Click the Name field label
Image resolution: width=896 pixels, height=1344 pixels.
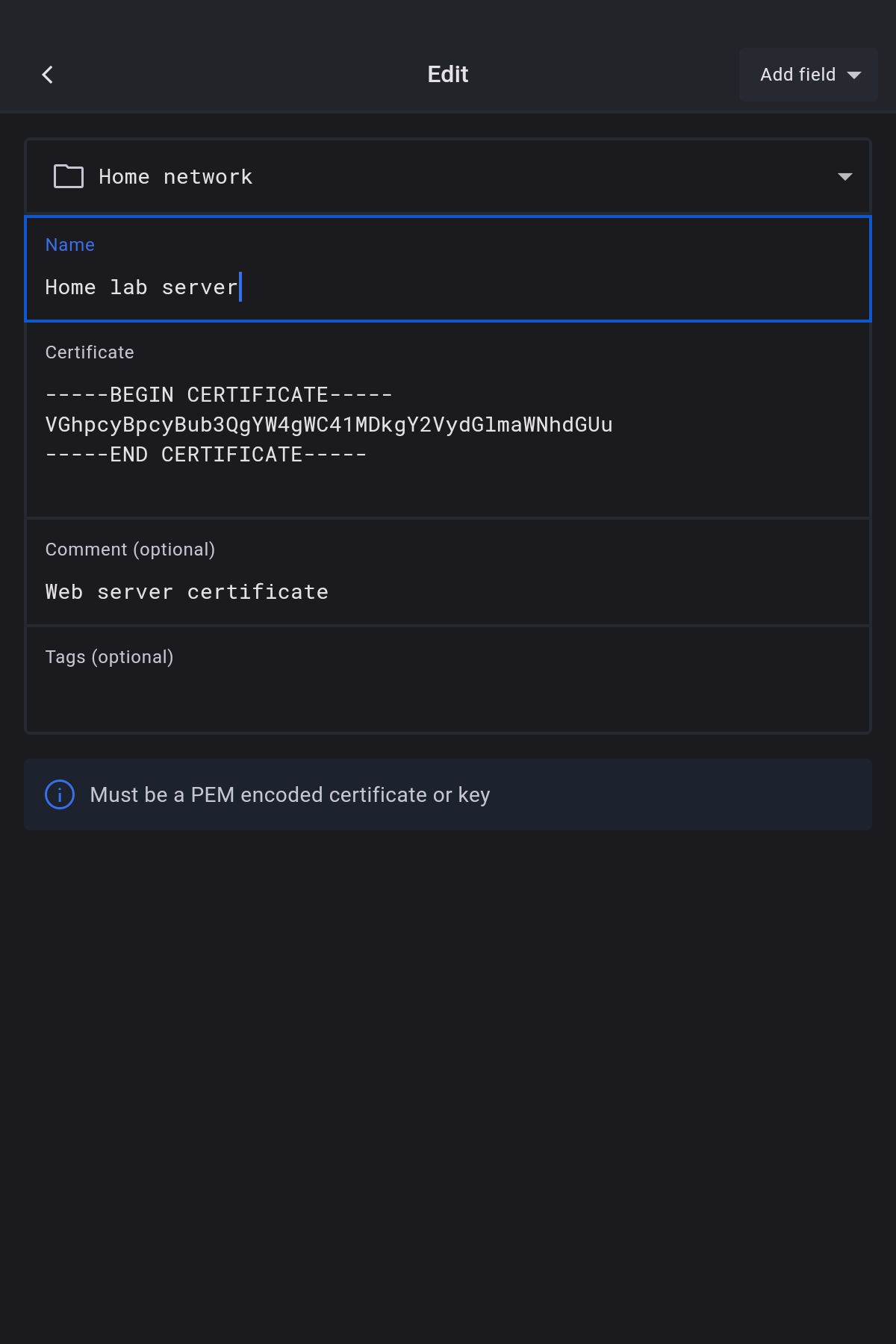coord(70,245)
